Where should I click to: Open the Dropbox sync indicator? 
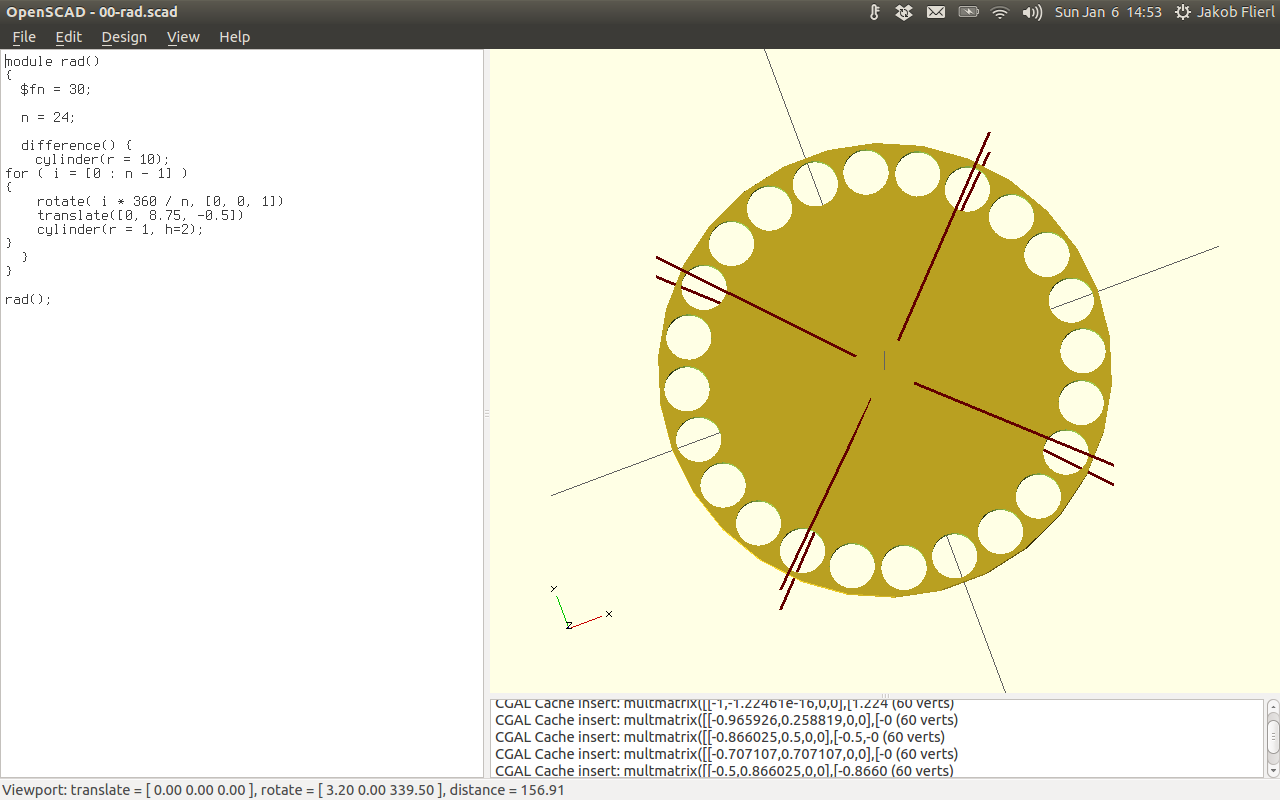pyautogui.click(x=903, y=12)
